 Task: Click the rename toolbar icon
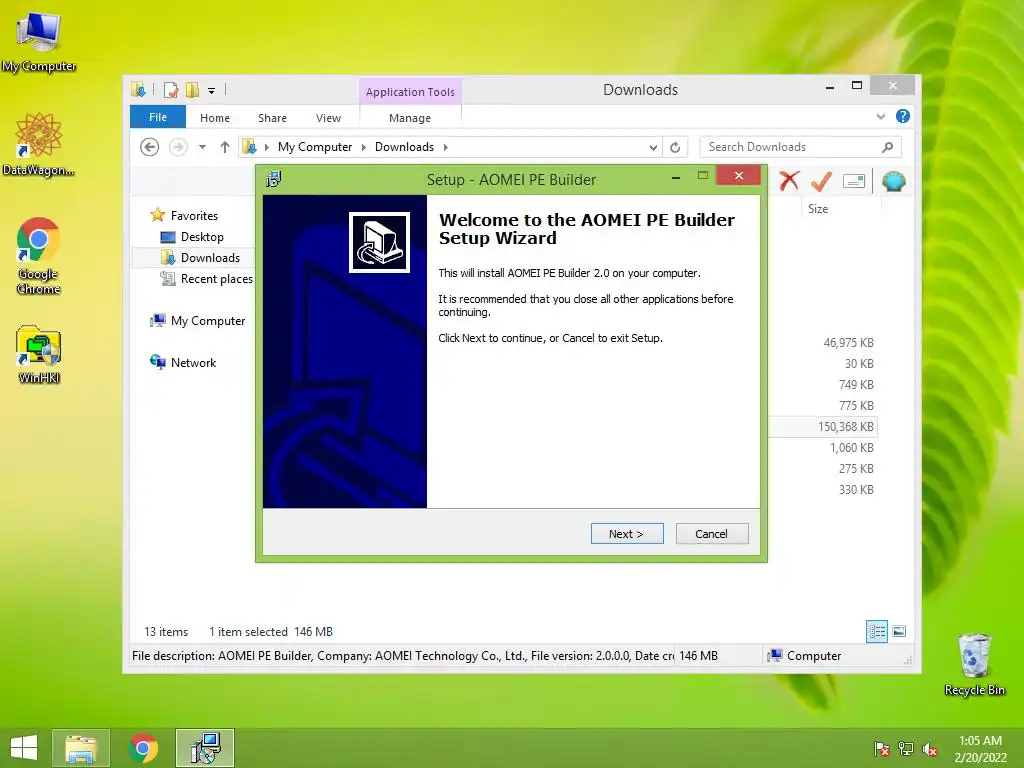(x=854, y=181)
